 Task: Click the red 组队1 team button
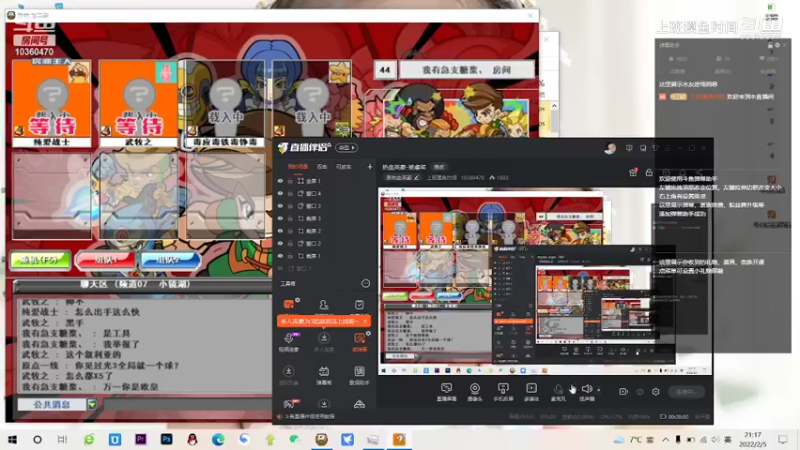coord(106,260)
